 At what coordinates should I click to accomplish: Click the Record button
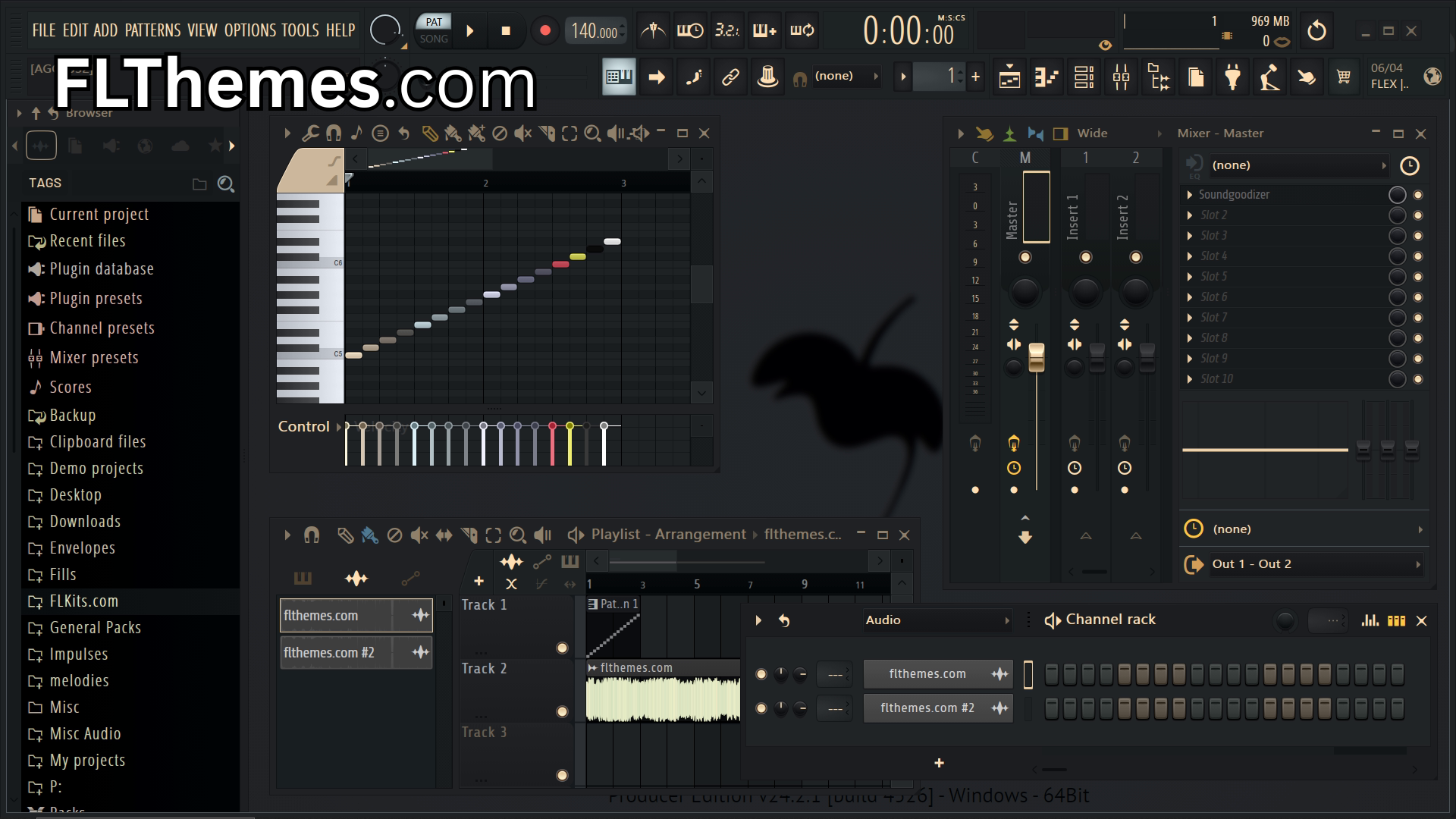tap(544, 31)
